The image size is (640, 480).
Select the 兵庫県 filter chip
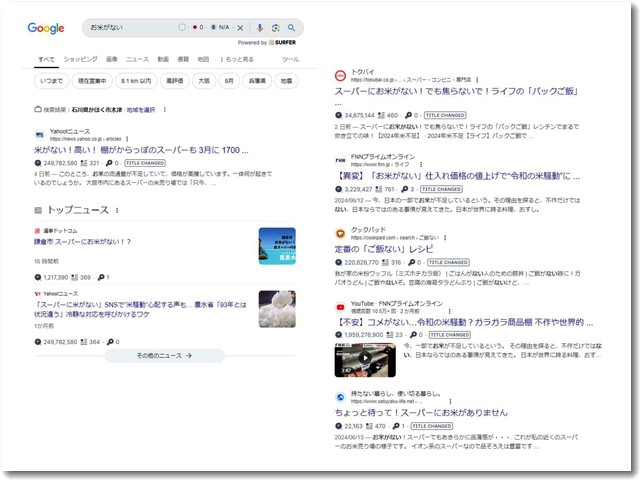point(257,81)
